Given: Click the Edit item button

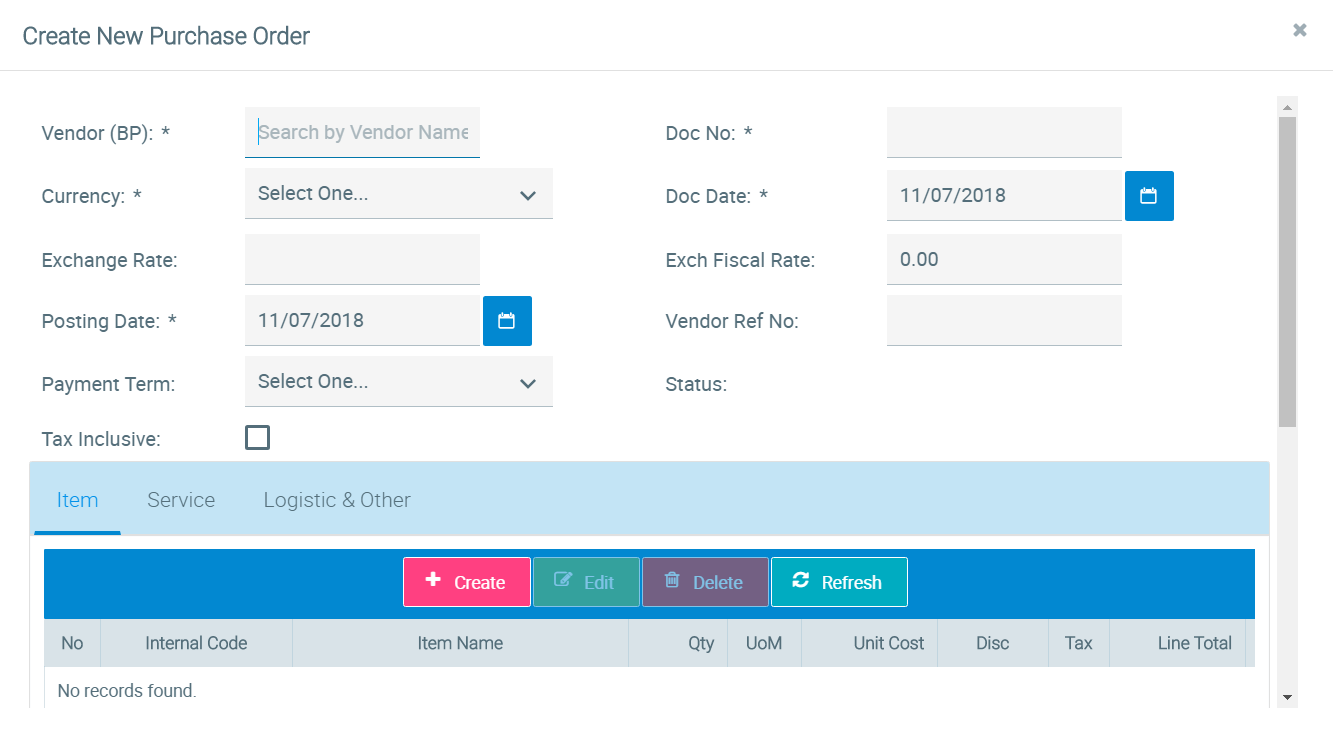Looking at the screenshot, I should point(586,582).
